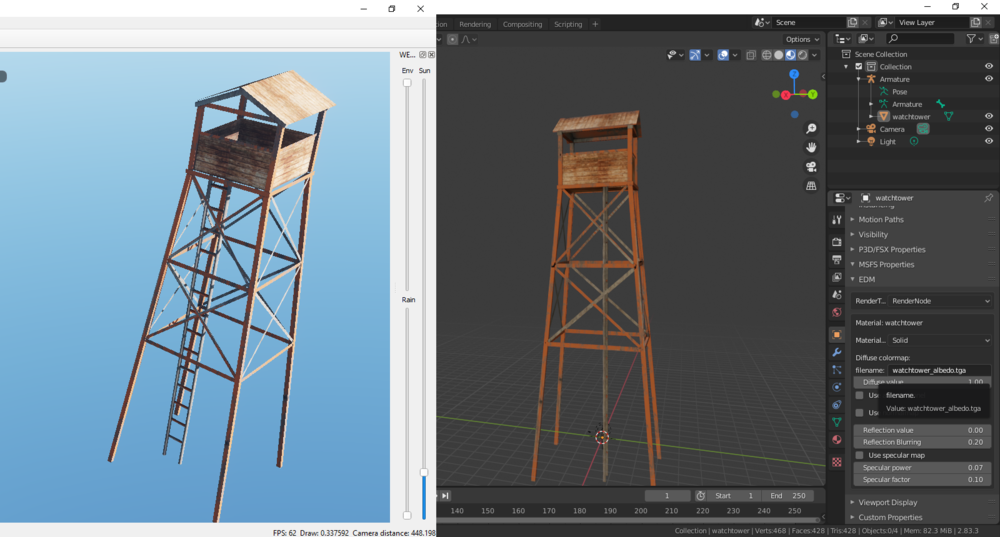Select the Camera object in outliner
The width and height of the screenshot is (1000, 537).
point(892,129)
